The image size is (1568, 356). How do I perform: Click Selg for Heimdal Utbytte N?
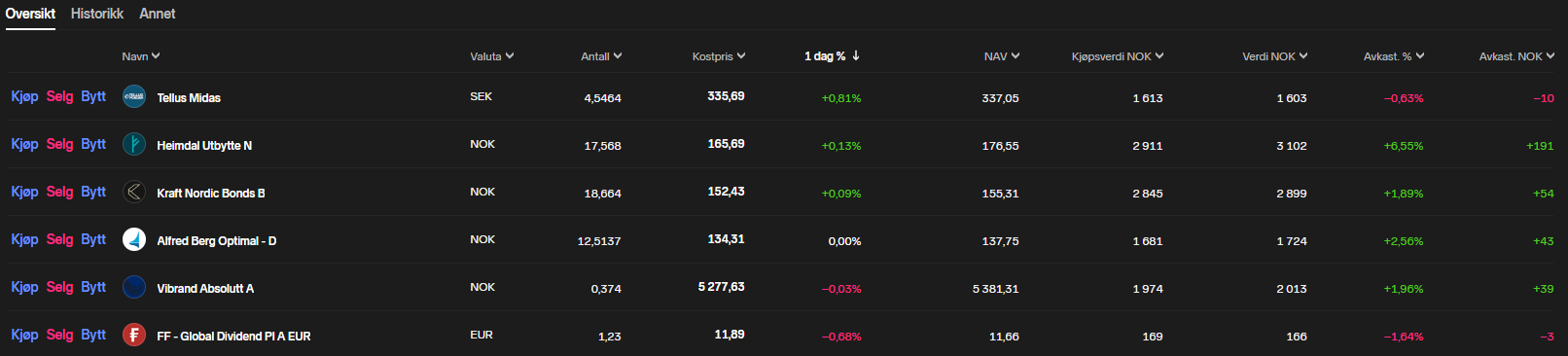click(x=59, y=144)
